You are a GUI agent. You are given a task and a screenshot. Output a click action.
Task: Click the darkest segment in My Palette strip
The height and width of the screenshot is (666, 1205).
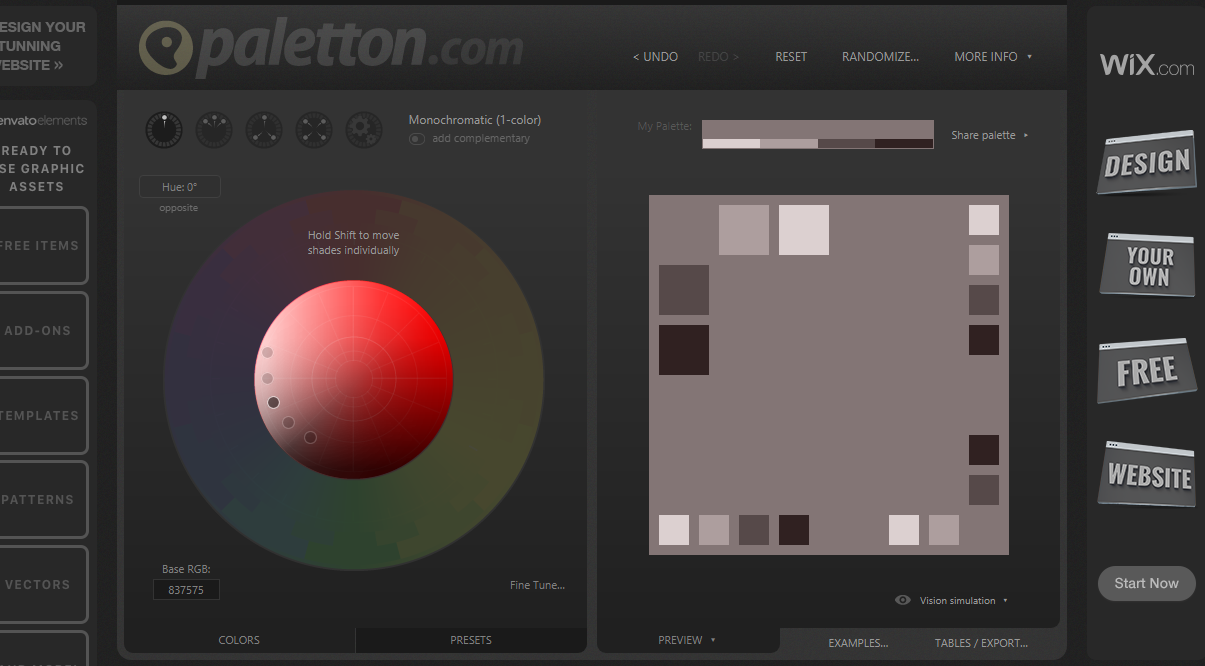point(904,144)
